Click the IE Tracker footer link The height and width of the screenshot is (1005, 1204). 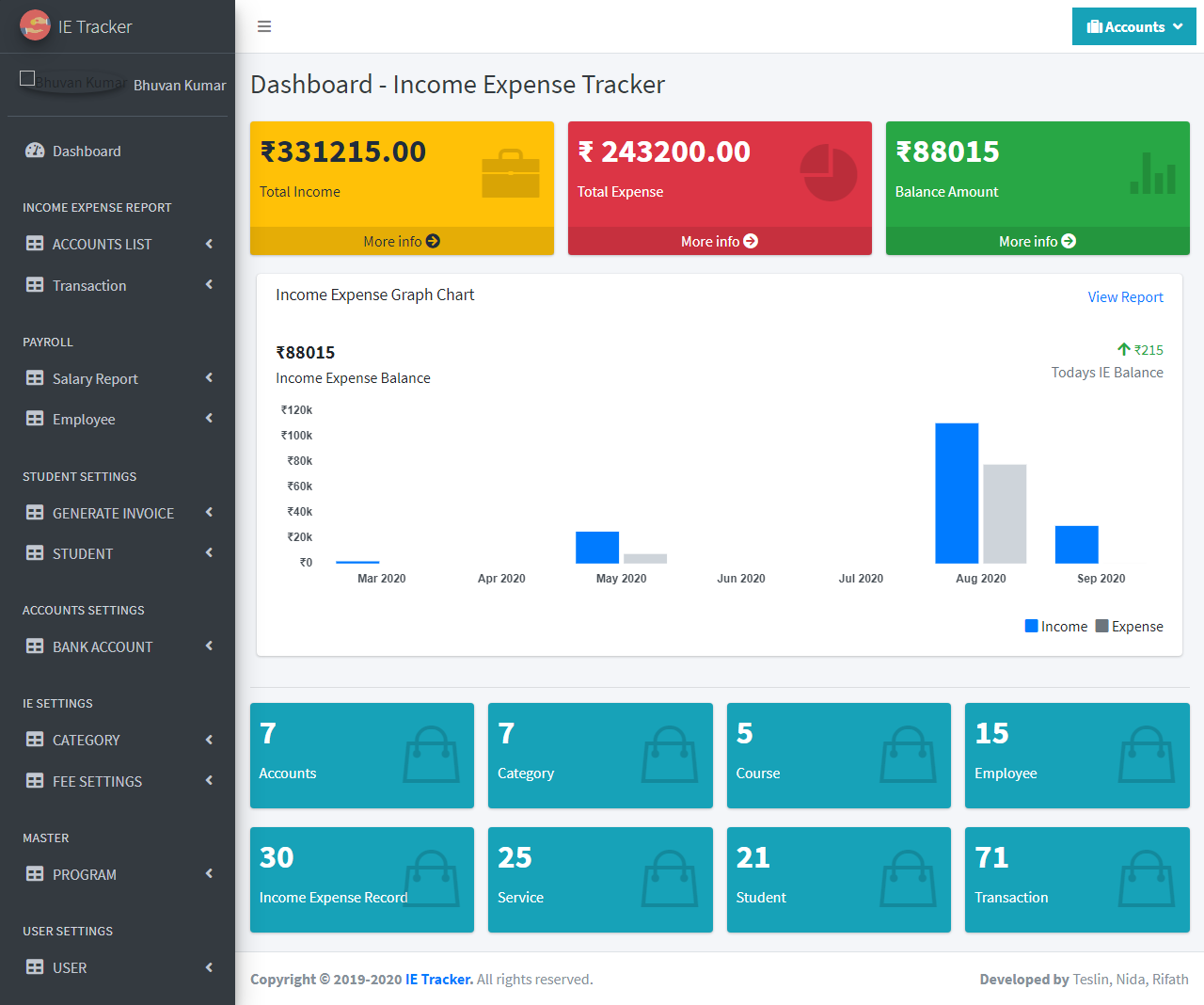pyautogui.click(x=438, y=980)
